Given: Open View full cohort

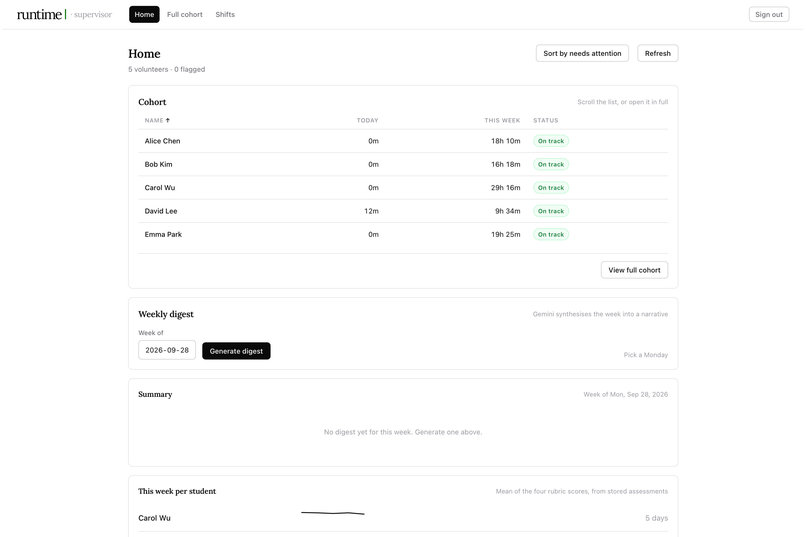Looking at the screenshot, I should click(634, 270).
